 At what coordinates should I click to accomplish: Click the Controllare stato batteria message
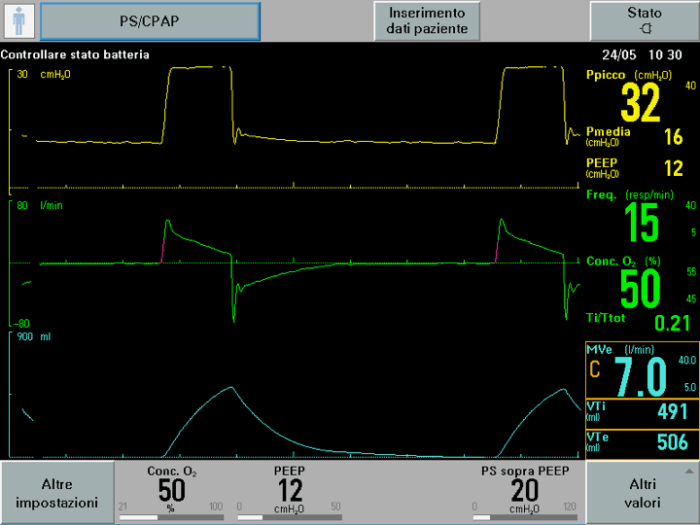click(x=76, y=54)
